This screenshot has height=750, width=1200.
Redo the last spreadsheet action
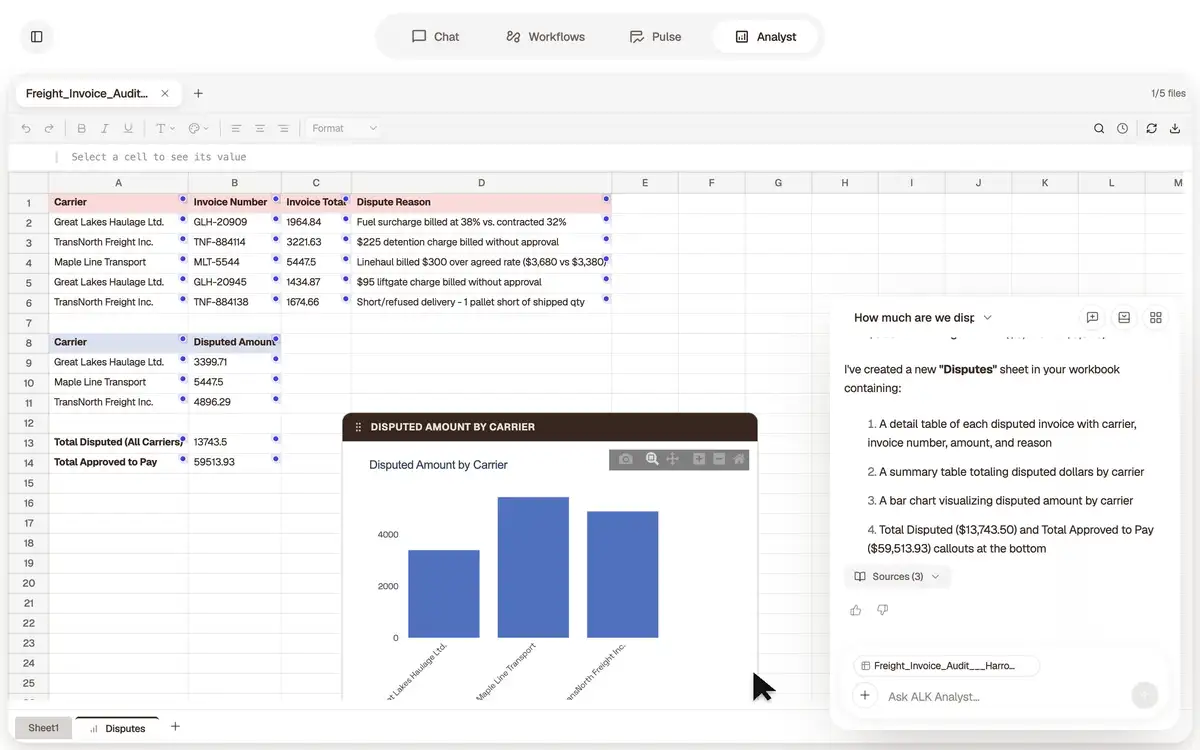[x=49, y=129]
